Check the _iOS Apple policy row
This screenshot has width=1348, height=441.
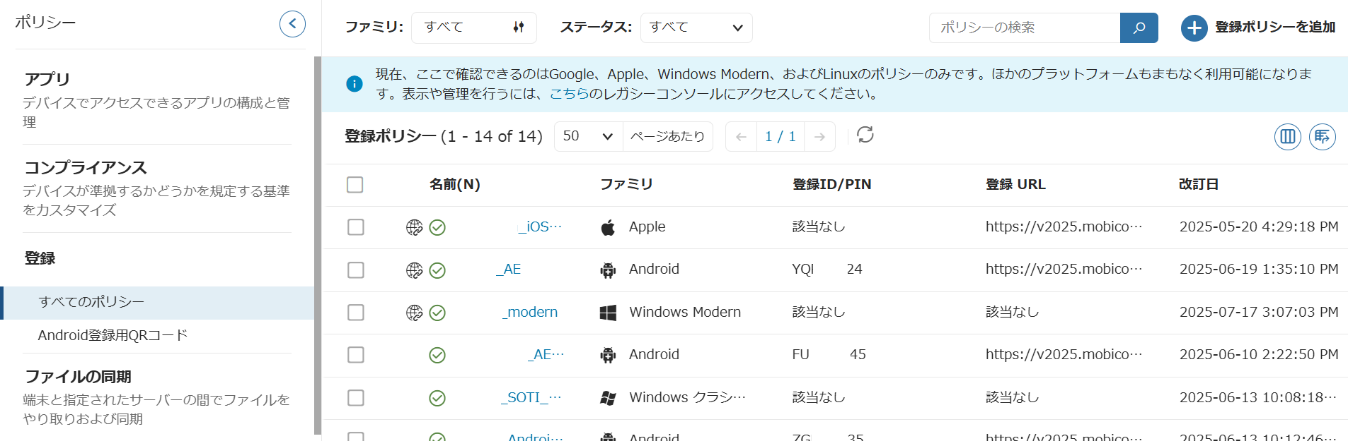pos(355,227)
